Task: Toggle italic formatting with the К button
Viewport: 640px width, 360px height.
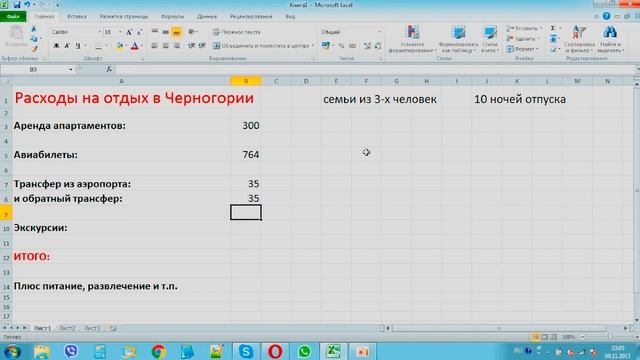Action: (67, 46)
